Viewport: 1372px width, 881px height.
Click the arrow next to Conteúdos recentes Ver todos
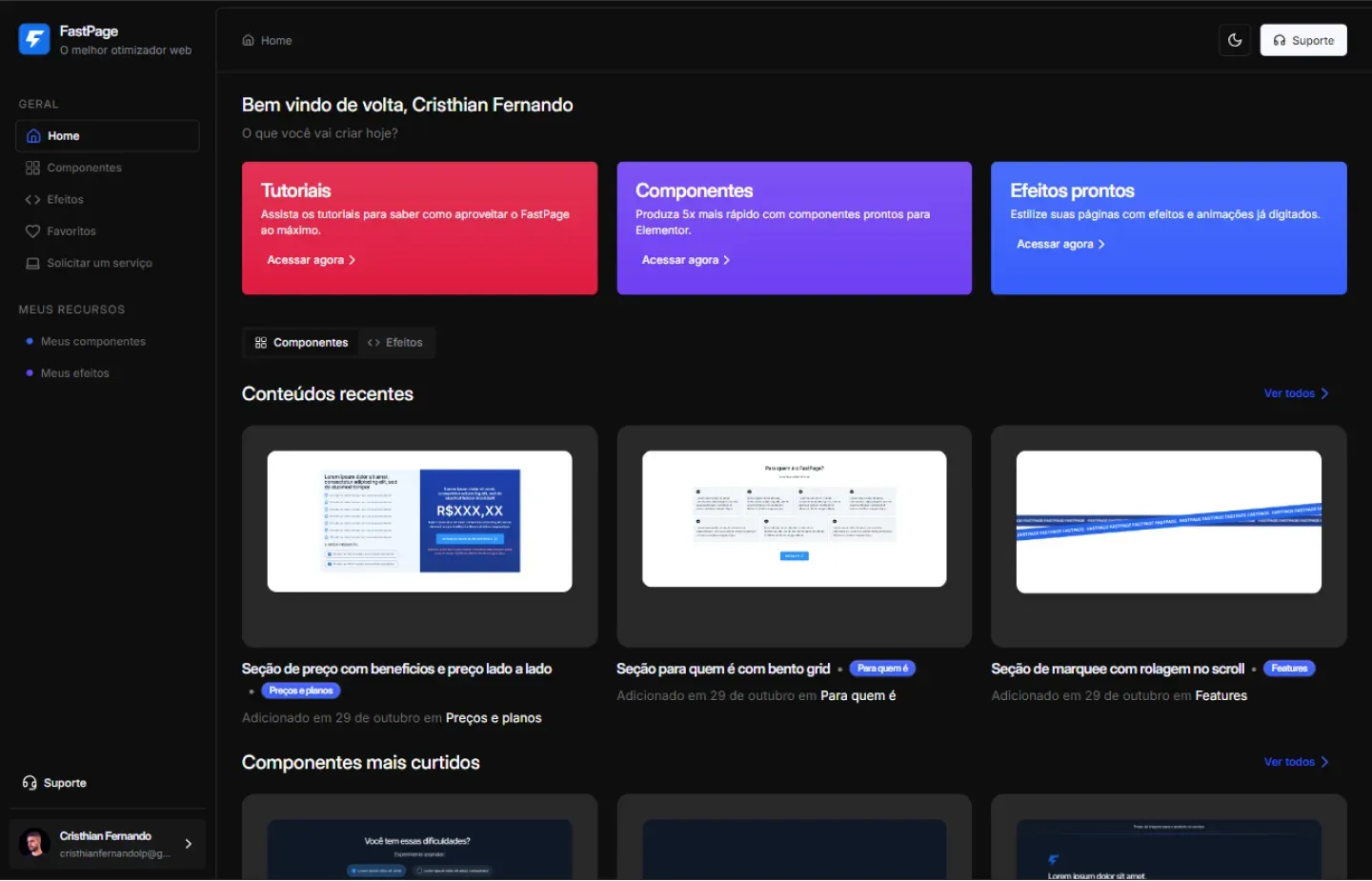tap(1325, 393)
